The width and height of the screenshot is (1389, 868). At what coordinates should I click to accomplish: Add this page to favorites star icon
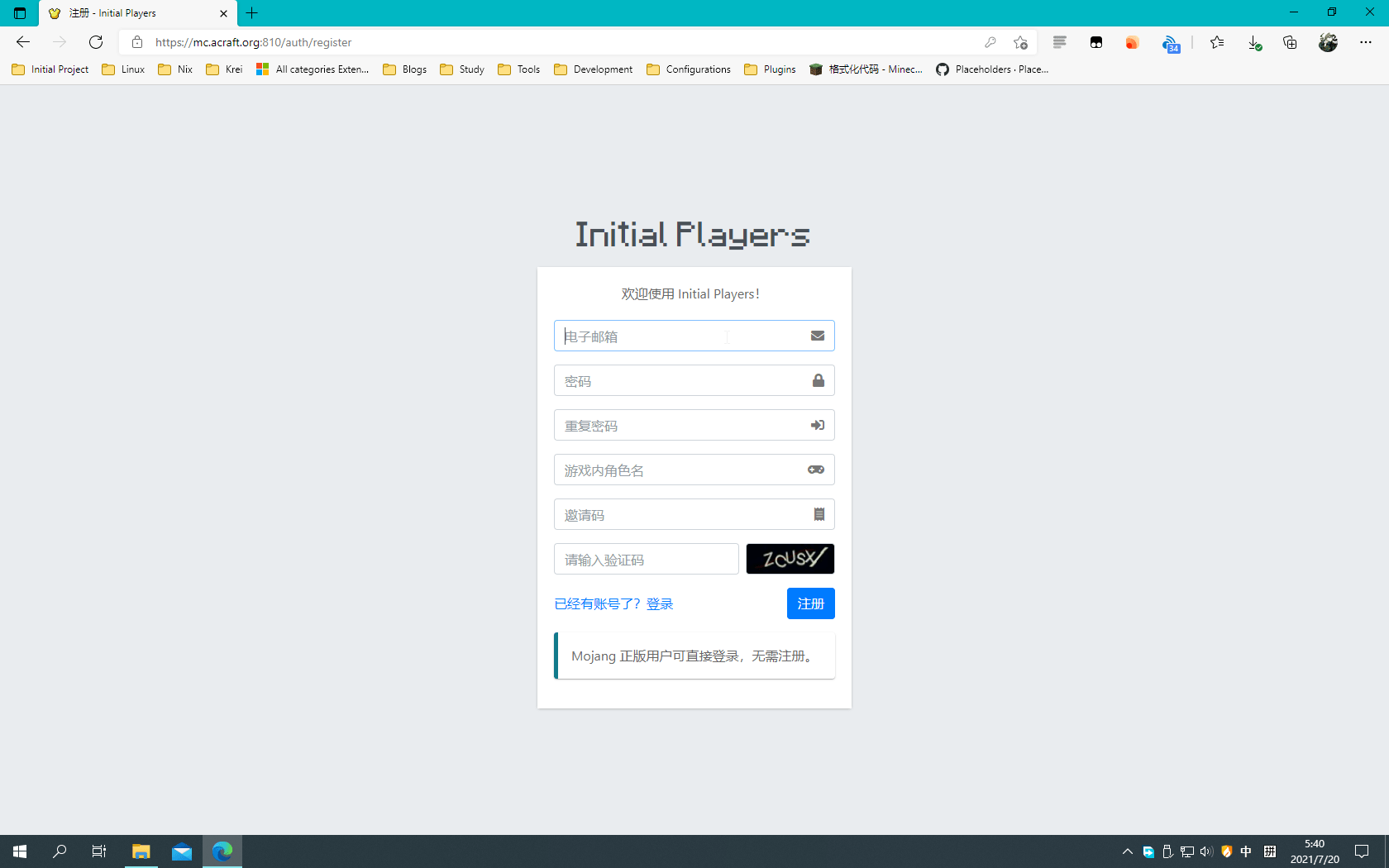[x=1020, y=42]
